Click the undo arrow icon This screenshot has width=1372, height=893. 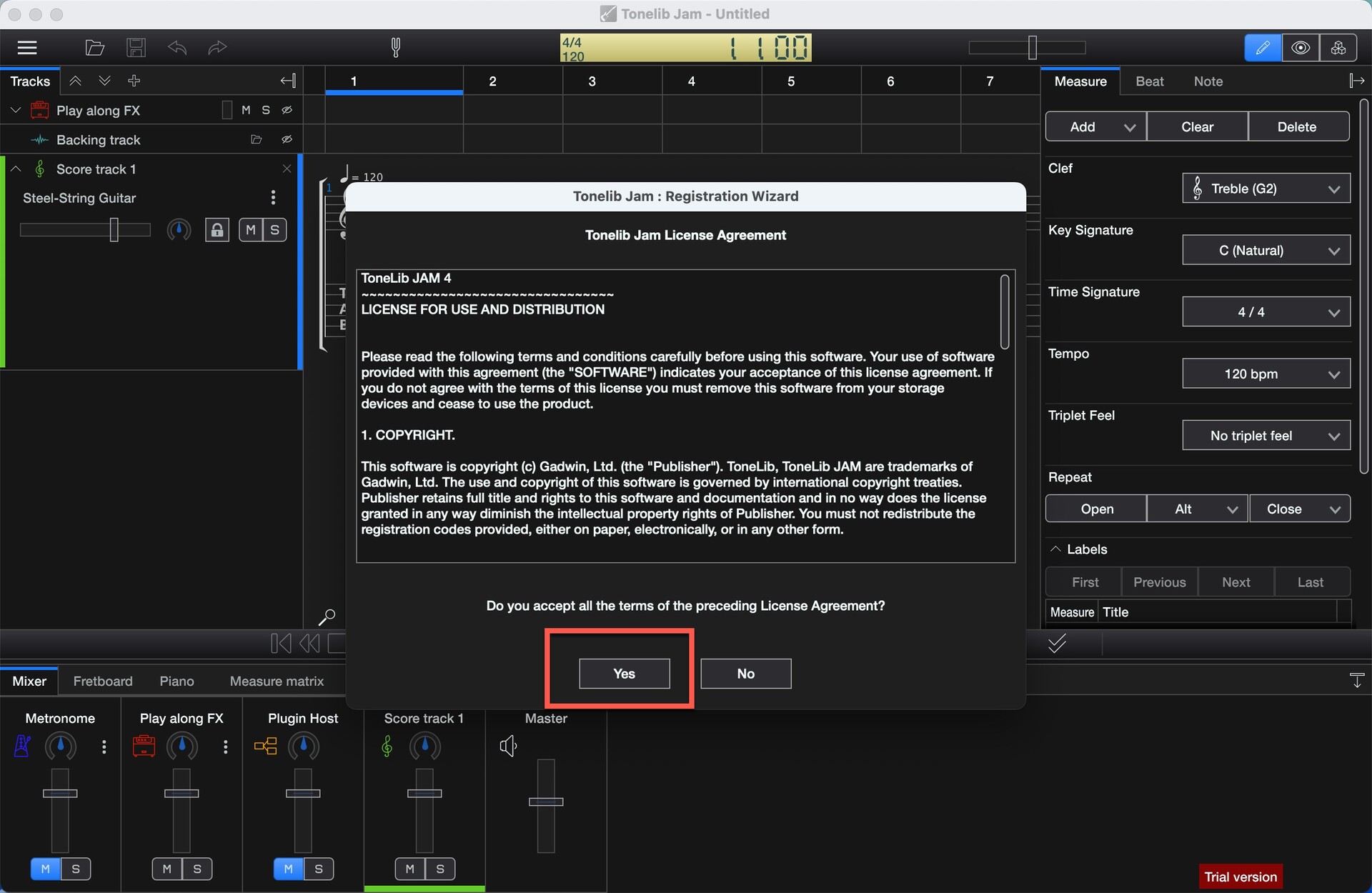click(177, 48)
